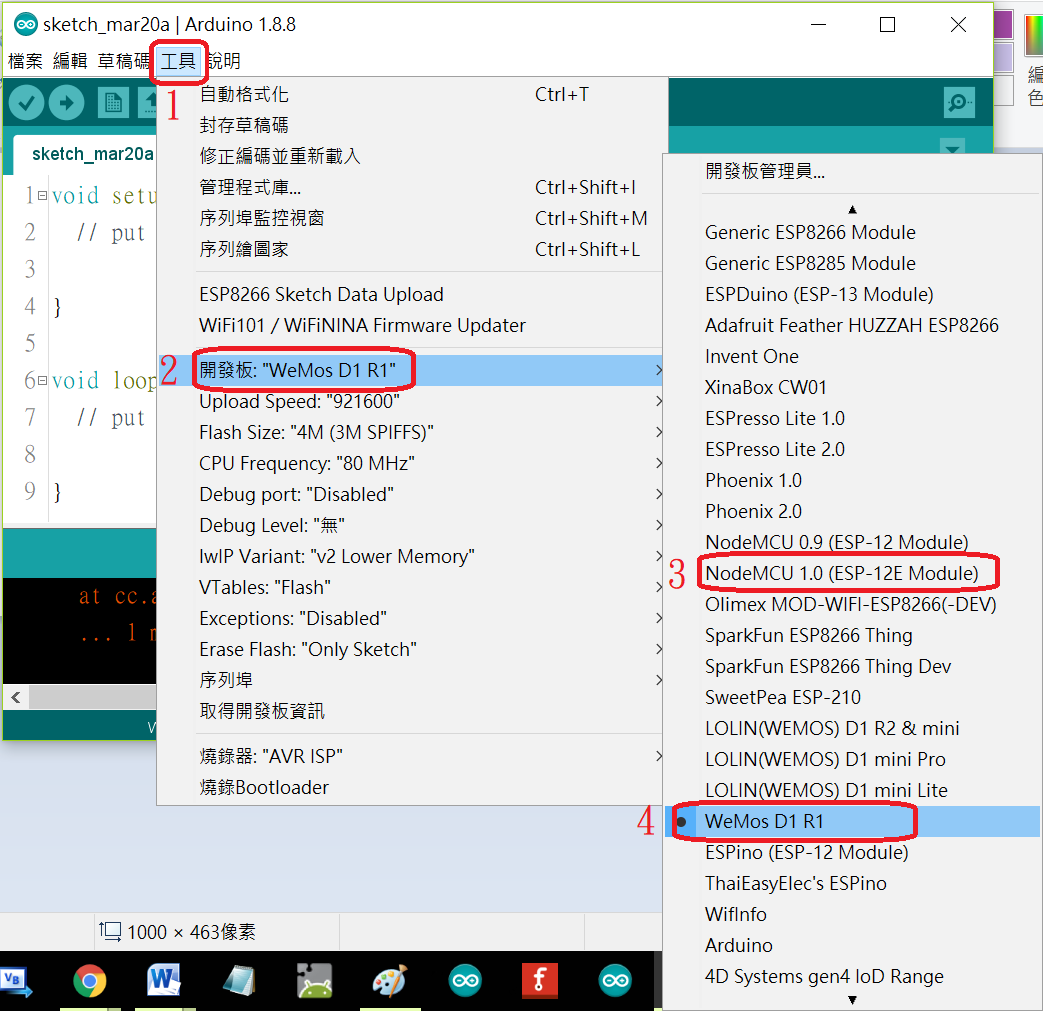Open the 草稿碼 menu
This screenshot has height=1011, width=1043.
coord(124,61)
